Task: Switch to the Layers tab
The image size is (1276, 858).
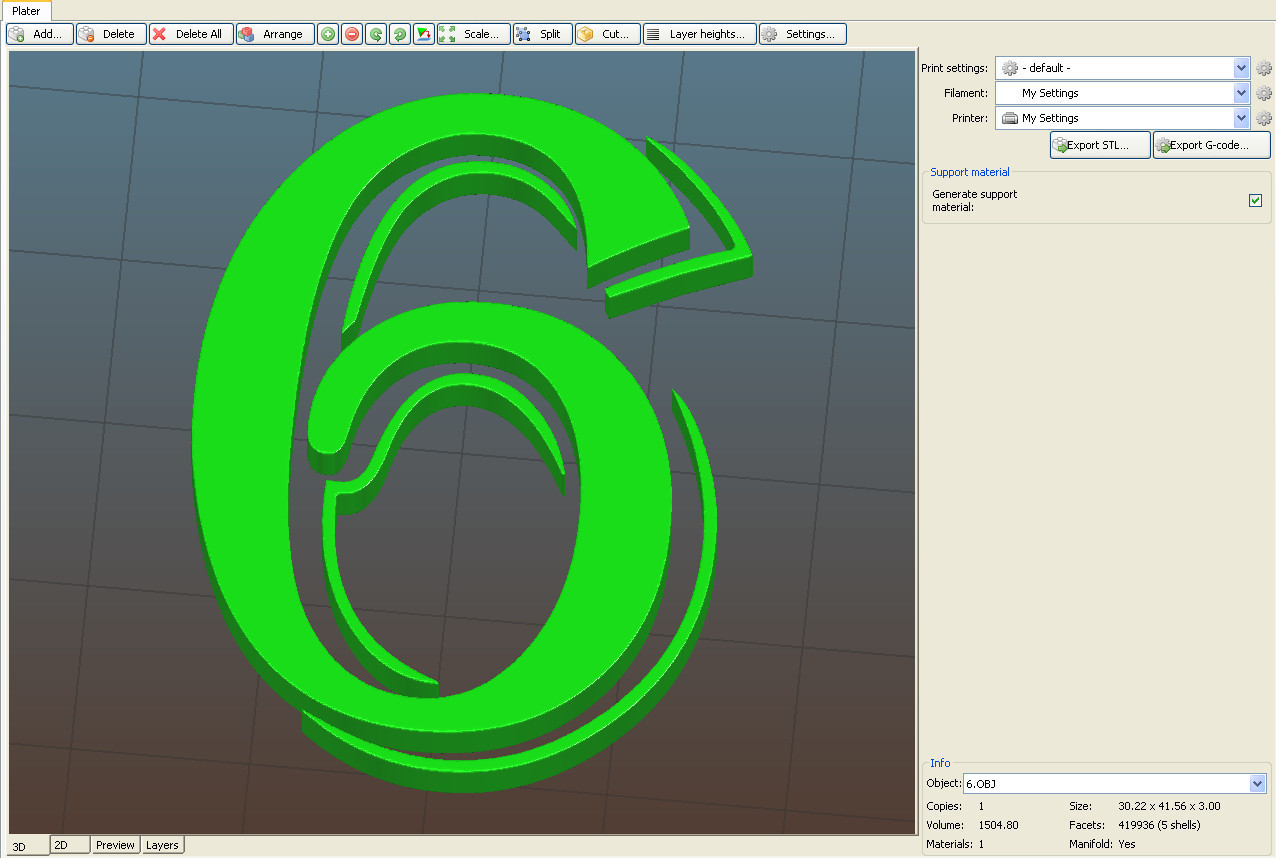Action: pyautogui.click(x=162, y=845)
